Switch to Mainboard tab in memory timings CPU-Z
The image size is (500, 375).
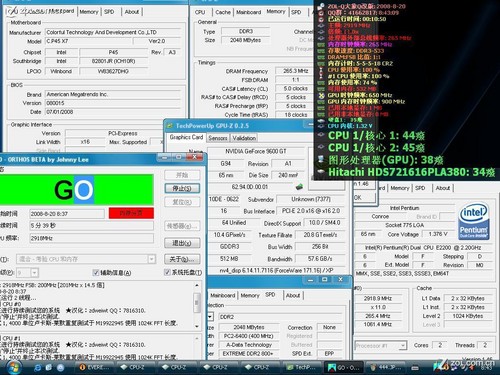pos(249,12)
